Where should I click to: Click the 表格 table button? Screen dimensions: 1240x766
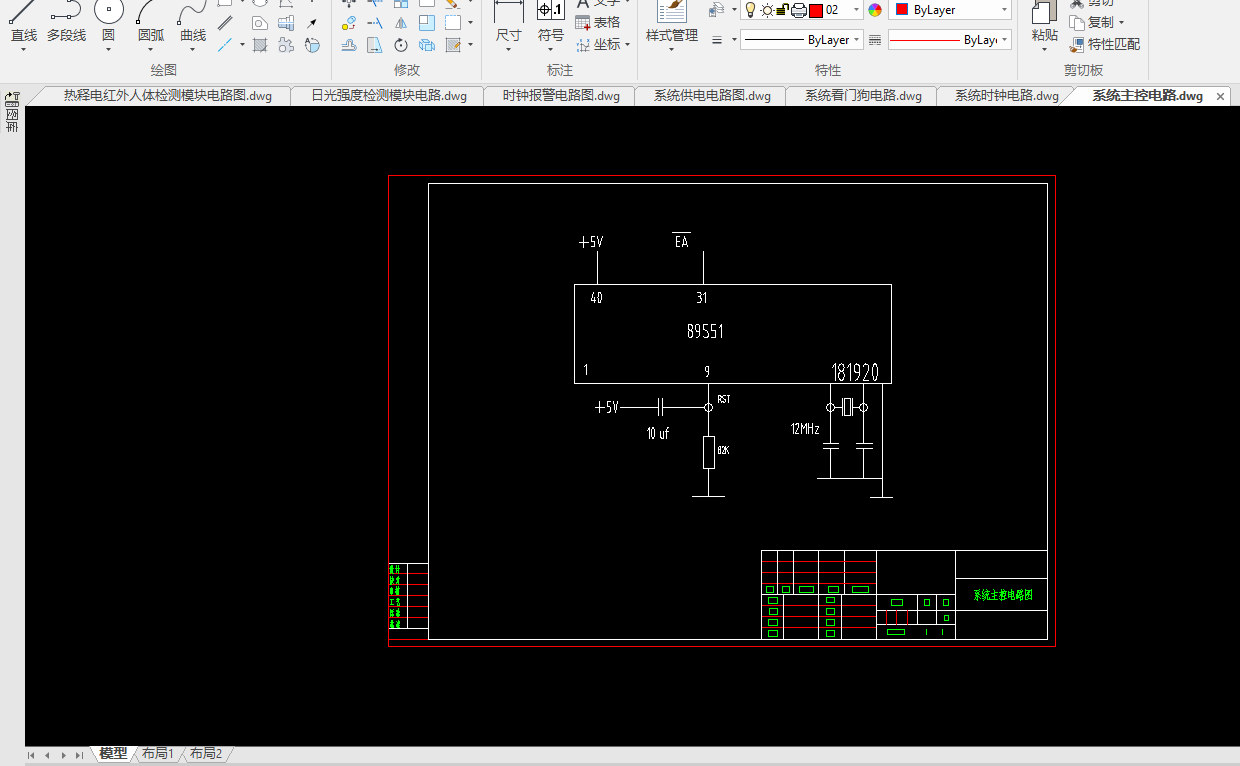(x=597, y=22)
